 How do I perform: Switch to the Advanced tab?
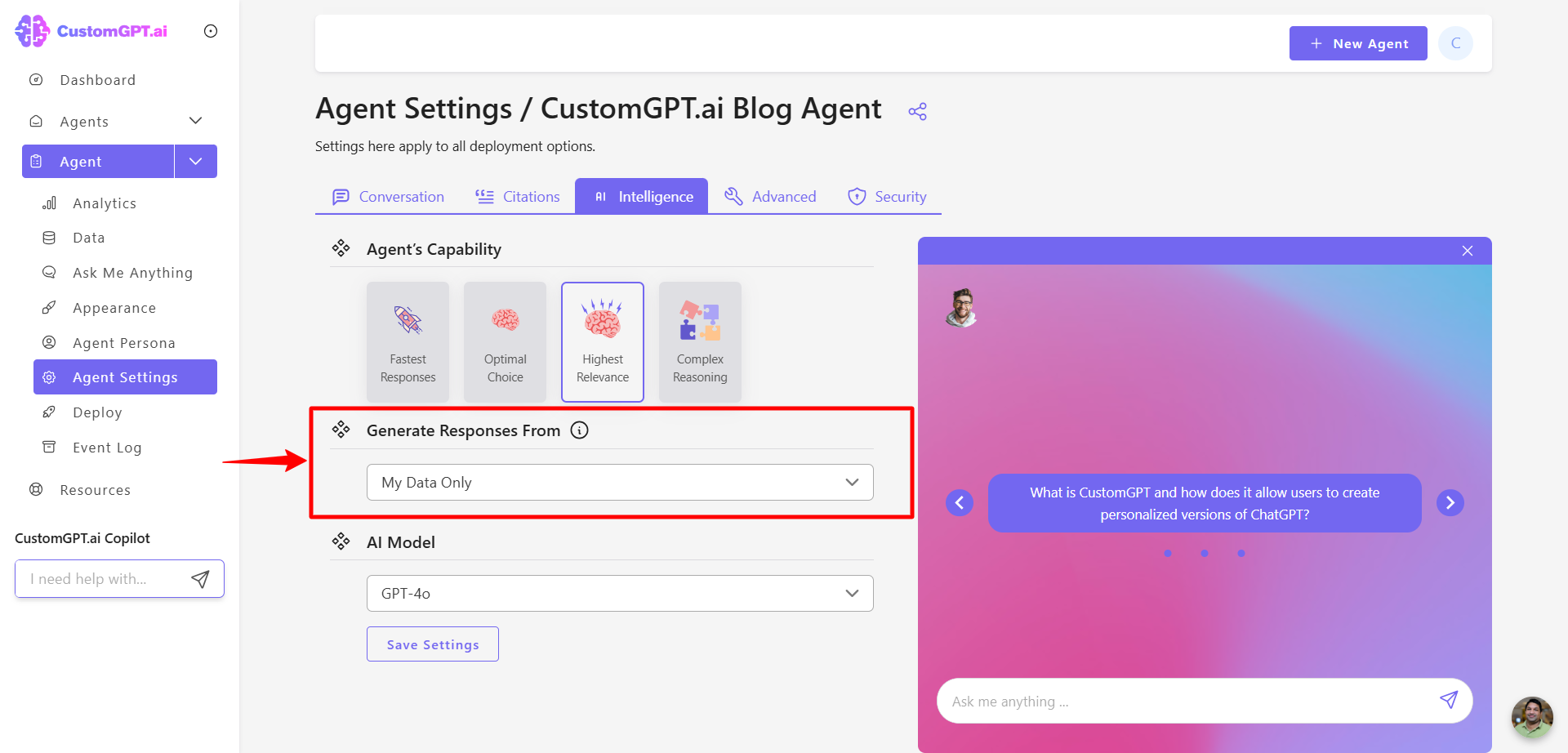click(770, 197)
